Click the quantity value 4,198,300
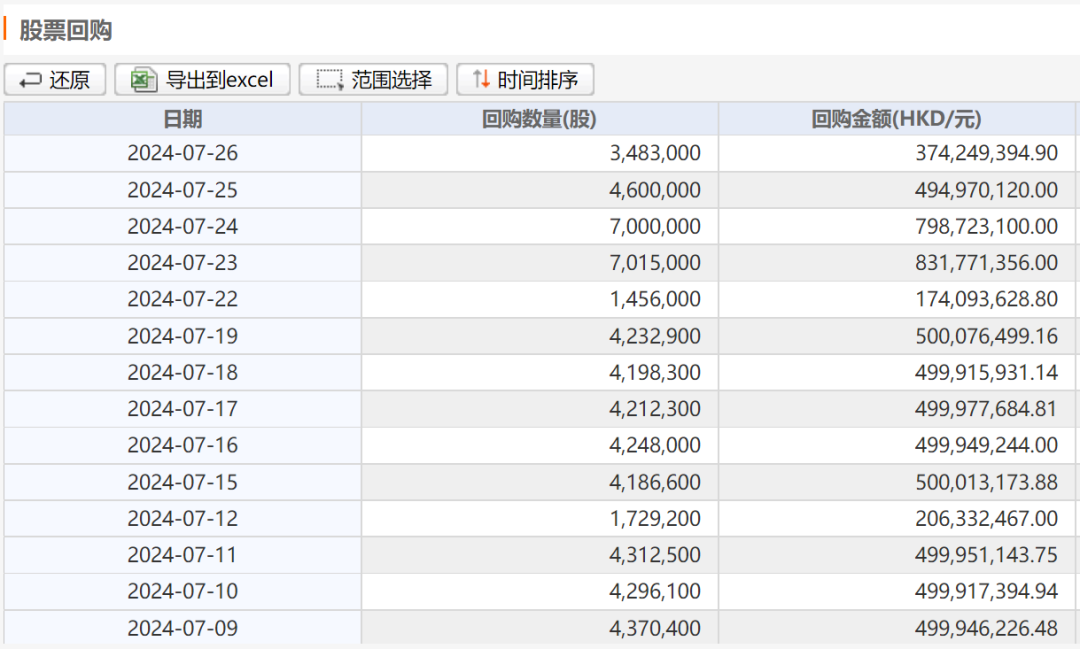This screenshot has height=649, width=1080. point(655,372)
